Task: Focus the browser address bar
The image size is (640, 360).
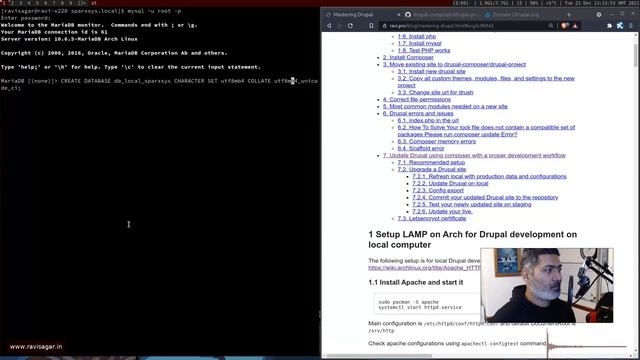Action: click(x=465, y=26)
